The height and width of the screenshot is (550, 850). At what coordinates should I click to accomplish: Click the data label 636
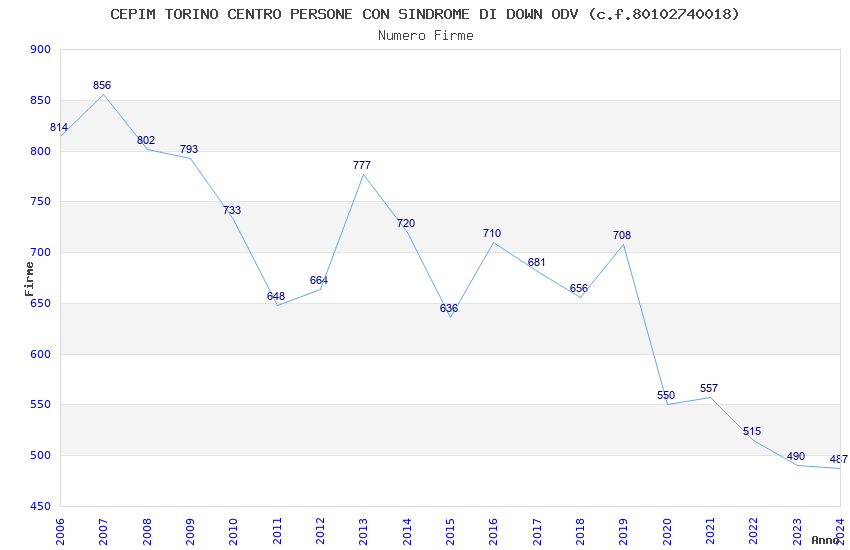449,308
